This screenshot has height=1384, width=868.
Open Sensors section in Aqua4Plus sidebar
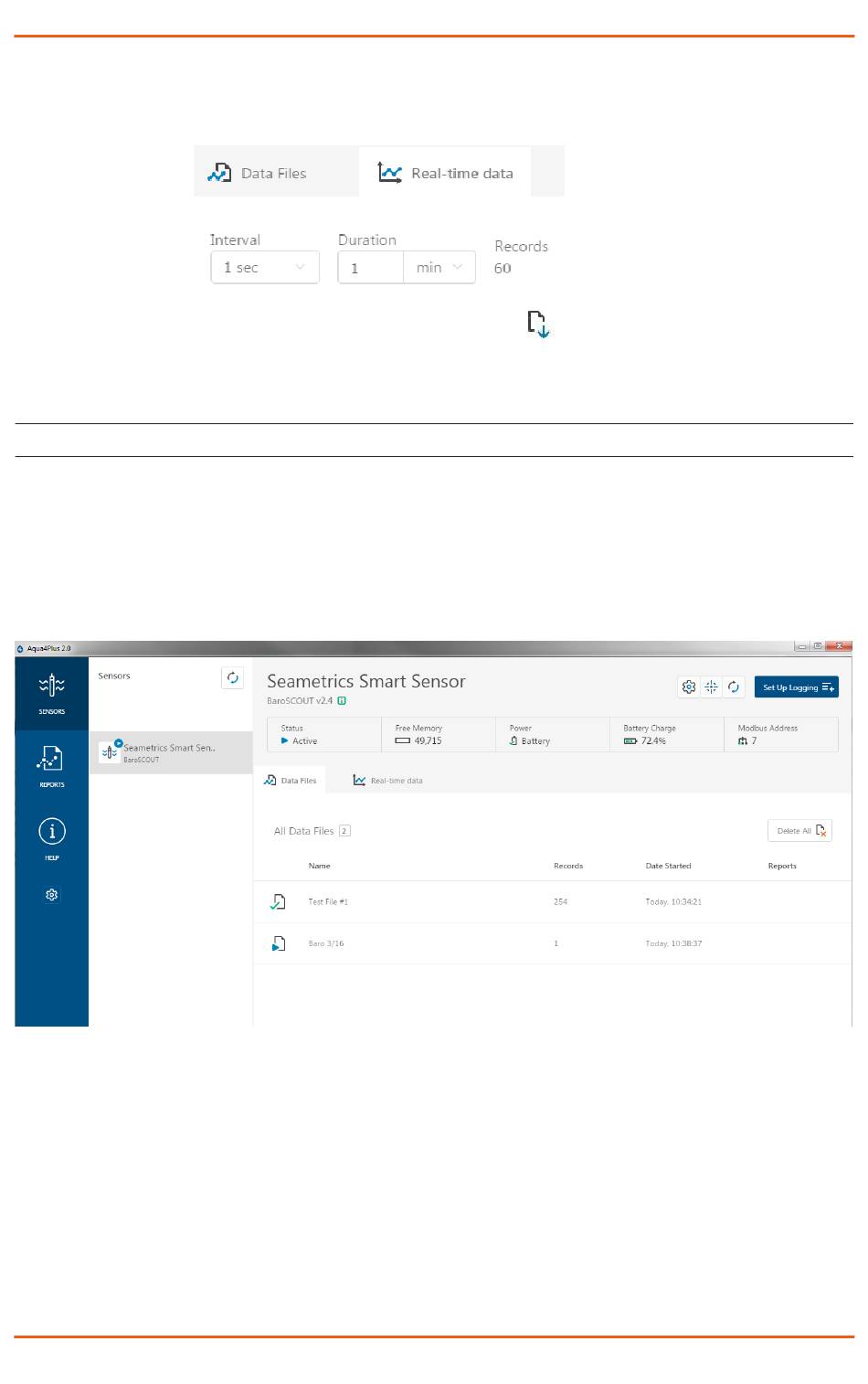coord(52,694)
